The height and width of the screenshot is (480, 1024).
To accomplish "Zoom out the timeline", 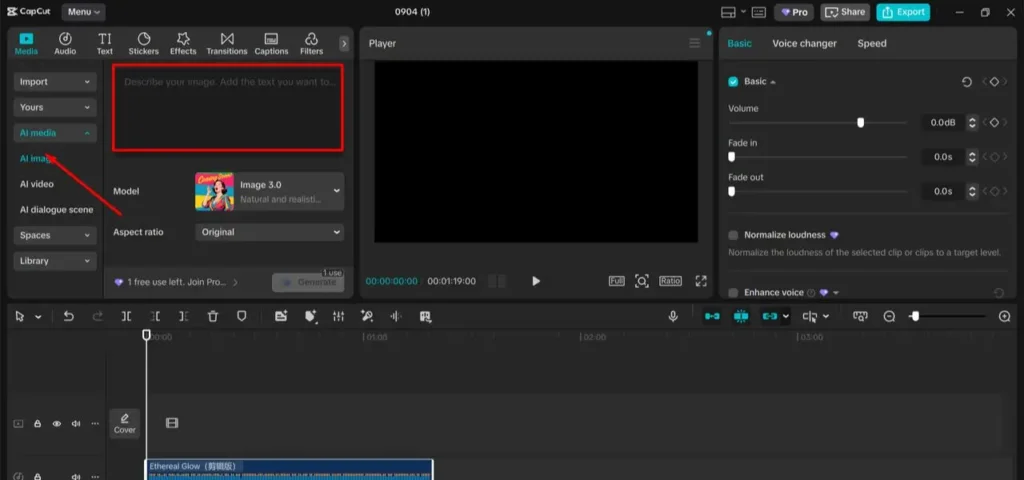I will pos(889,316).
